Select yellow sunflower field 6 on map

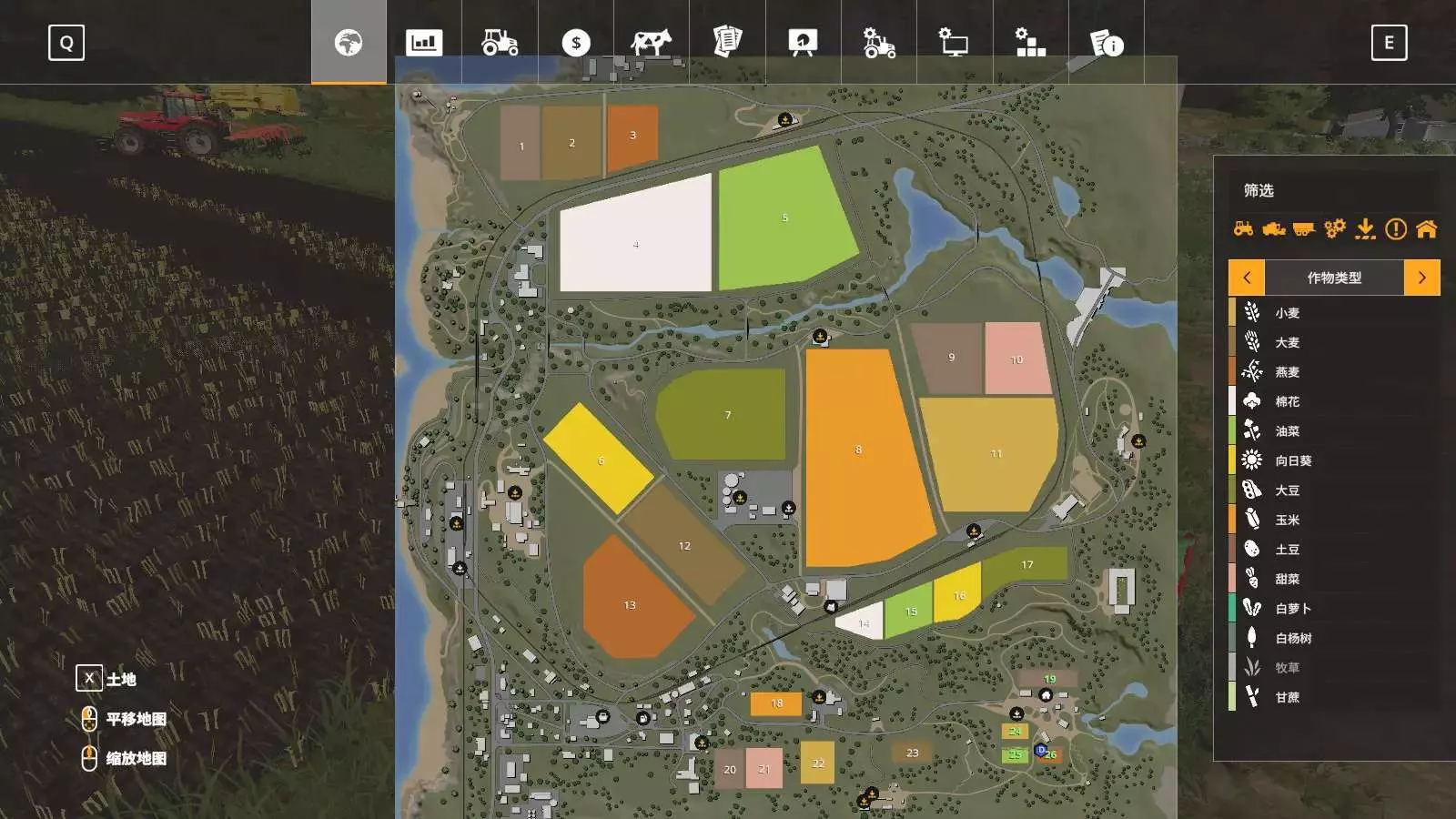coord(599,459)
